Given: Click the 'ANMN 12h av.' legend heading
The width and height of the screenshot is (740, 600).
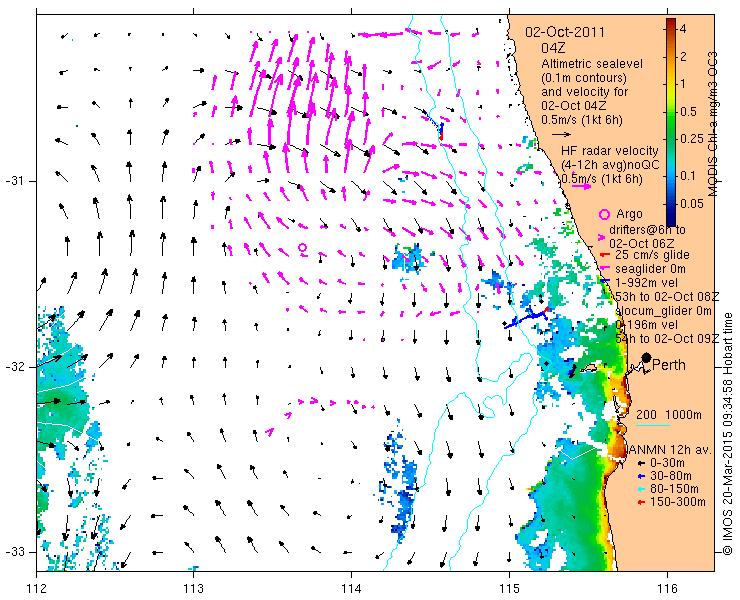Looking at the screenshot, I should [670, 450].
